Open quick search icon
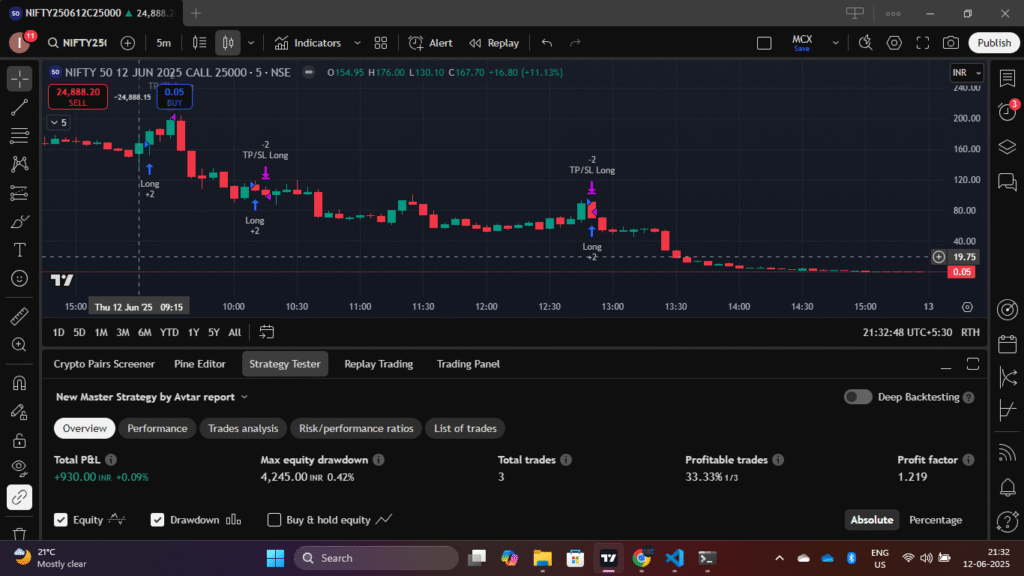The height and width of the screenshot is (576, 1024). 865,43
